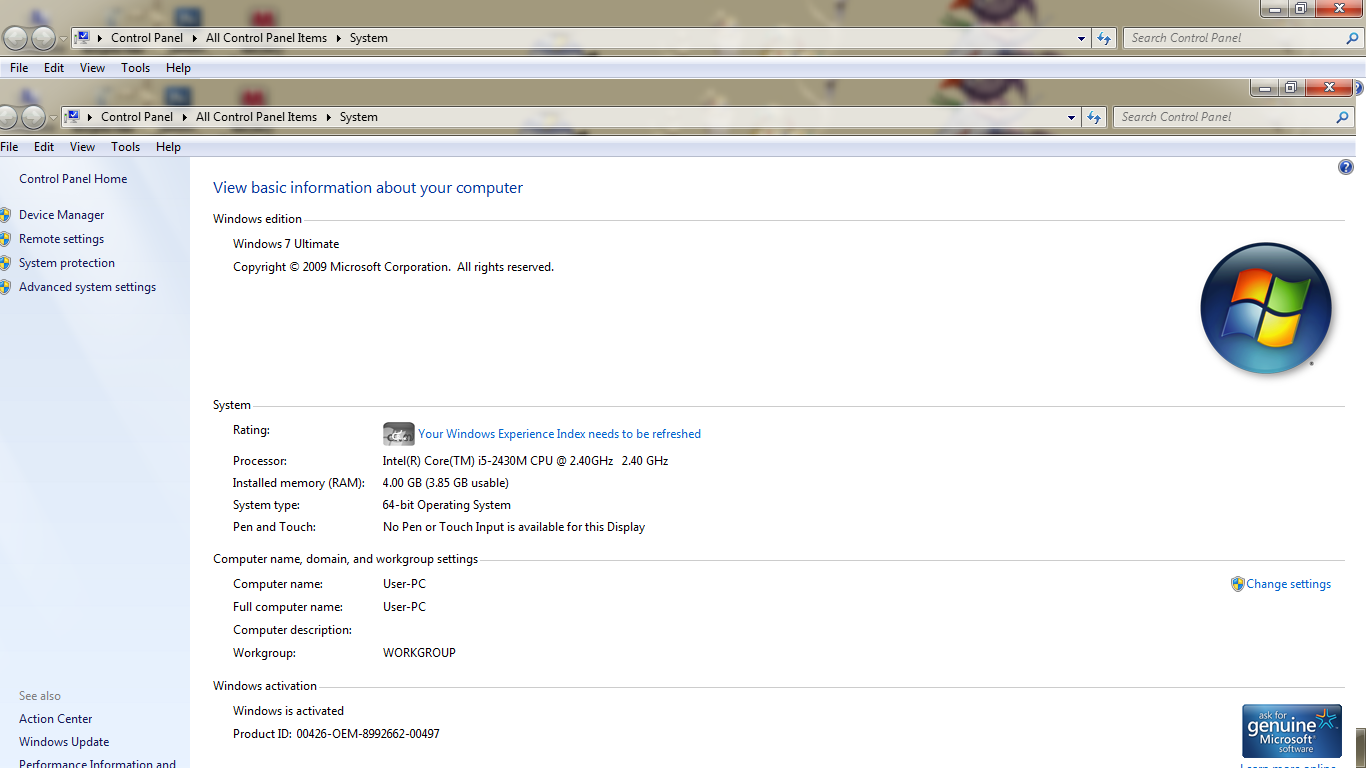Click the blue Help question mark icon
The image size is (1366, 768).
[1345, 167]
